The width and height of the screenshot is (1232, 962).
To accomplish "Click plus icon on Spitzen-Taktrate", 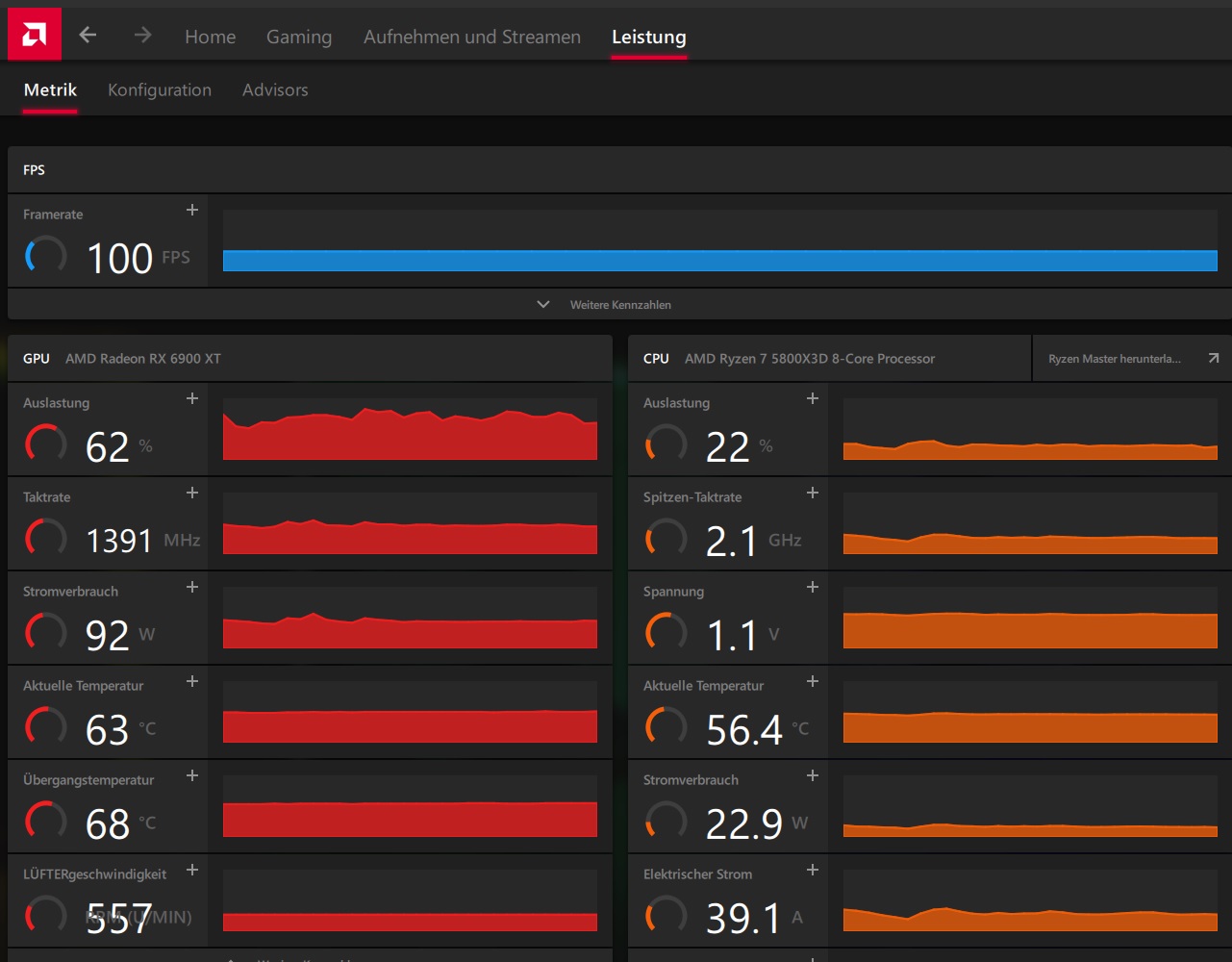I will point(813,493).
